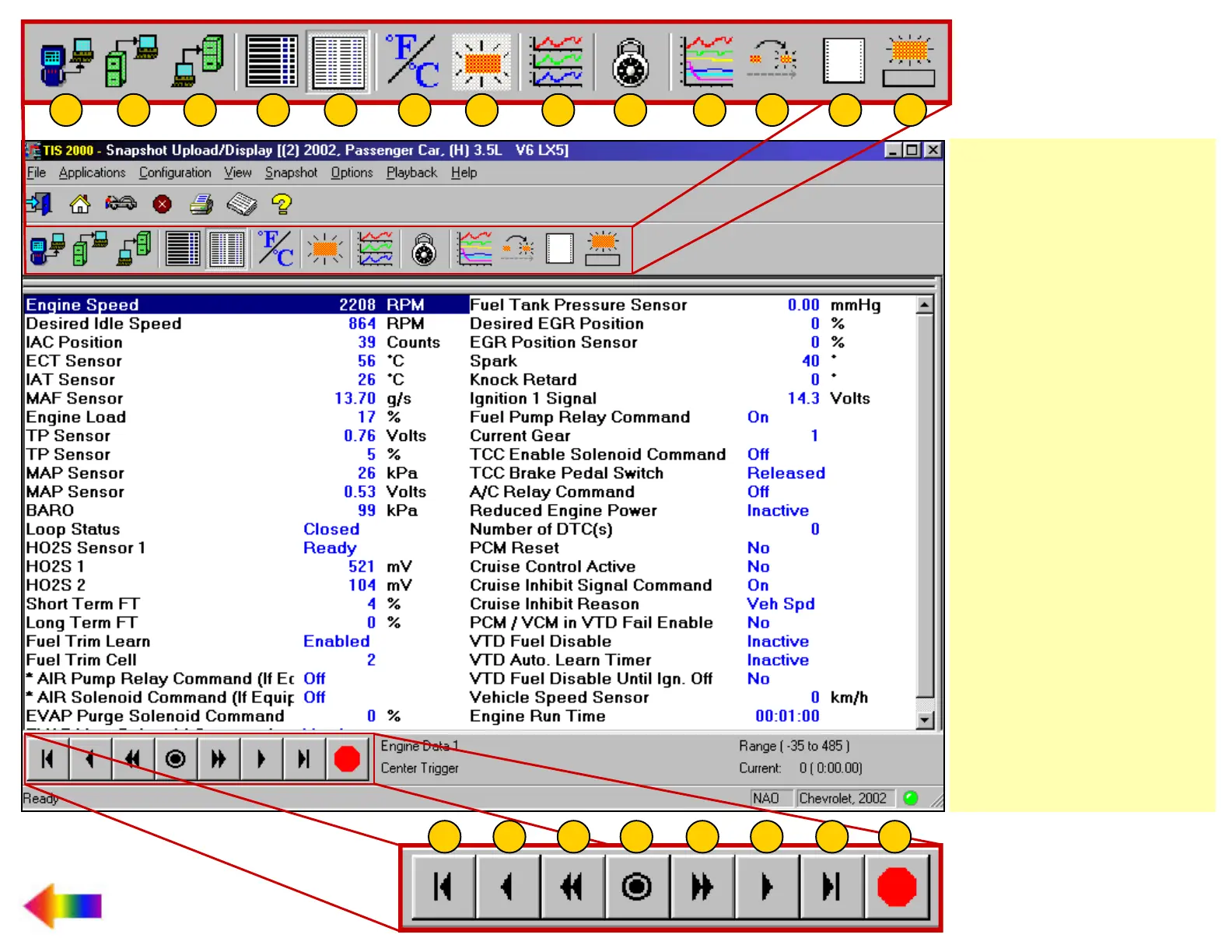The width and height of the screenshot is (1232, 952).
Task: Select the MAF Sensor parameter row
Action: click(75, 398)
